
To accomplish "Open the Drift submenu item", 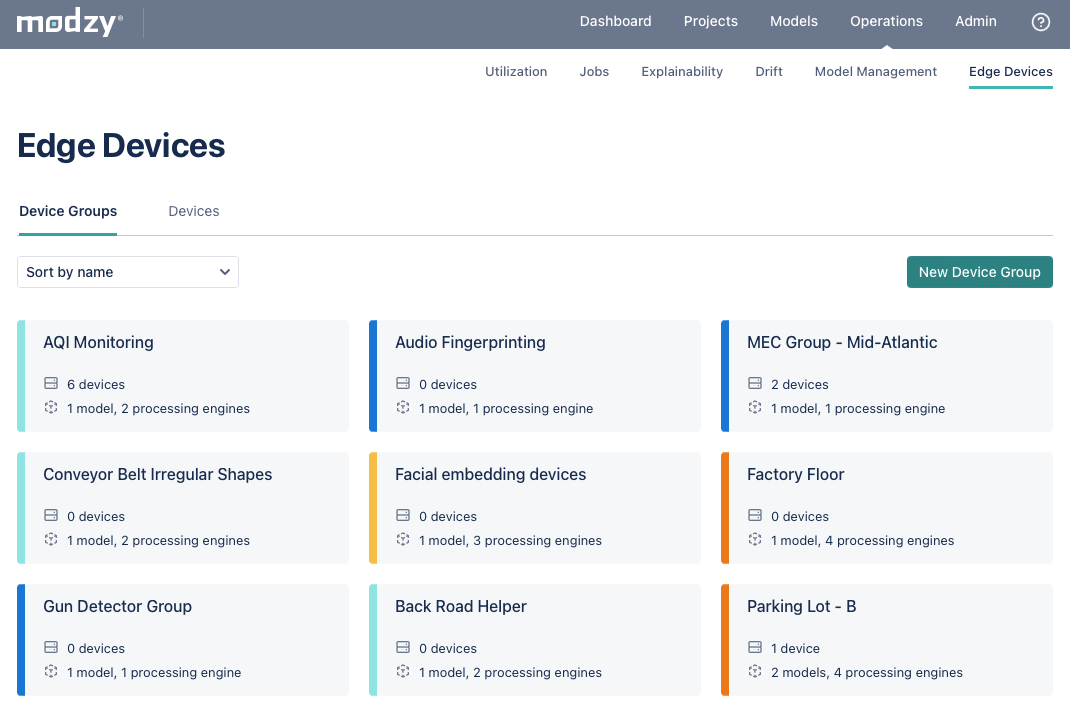I will pos(768,72).
